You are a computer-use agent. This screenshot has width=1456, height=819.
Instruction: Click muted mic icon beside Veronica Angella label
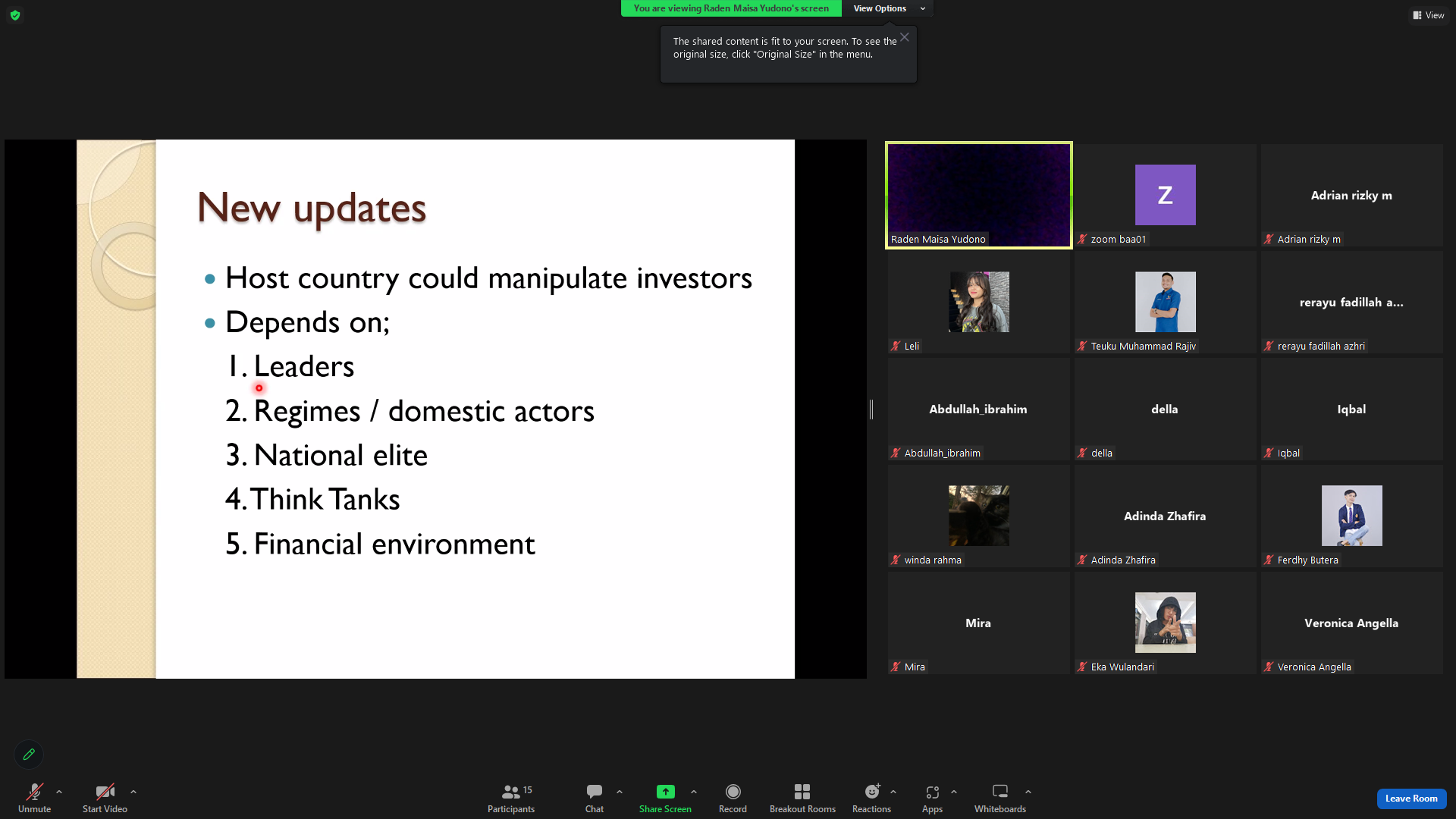[x=1269, y=667]
